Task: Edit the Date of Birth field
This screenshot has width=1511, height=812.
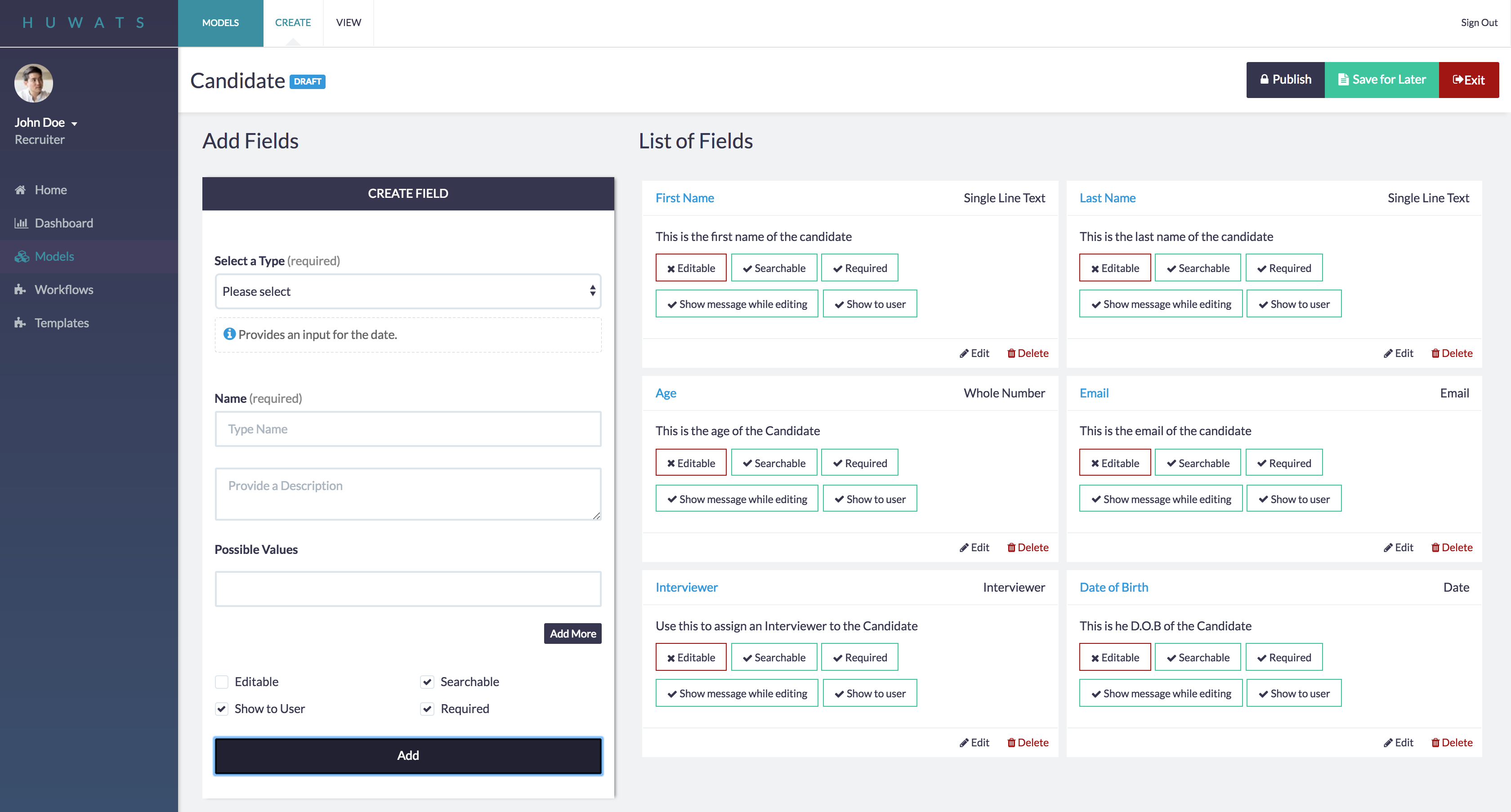Action: point(1399,742)
